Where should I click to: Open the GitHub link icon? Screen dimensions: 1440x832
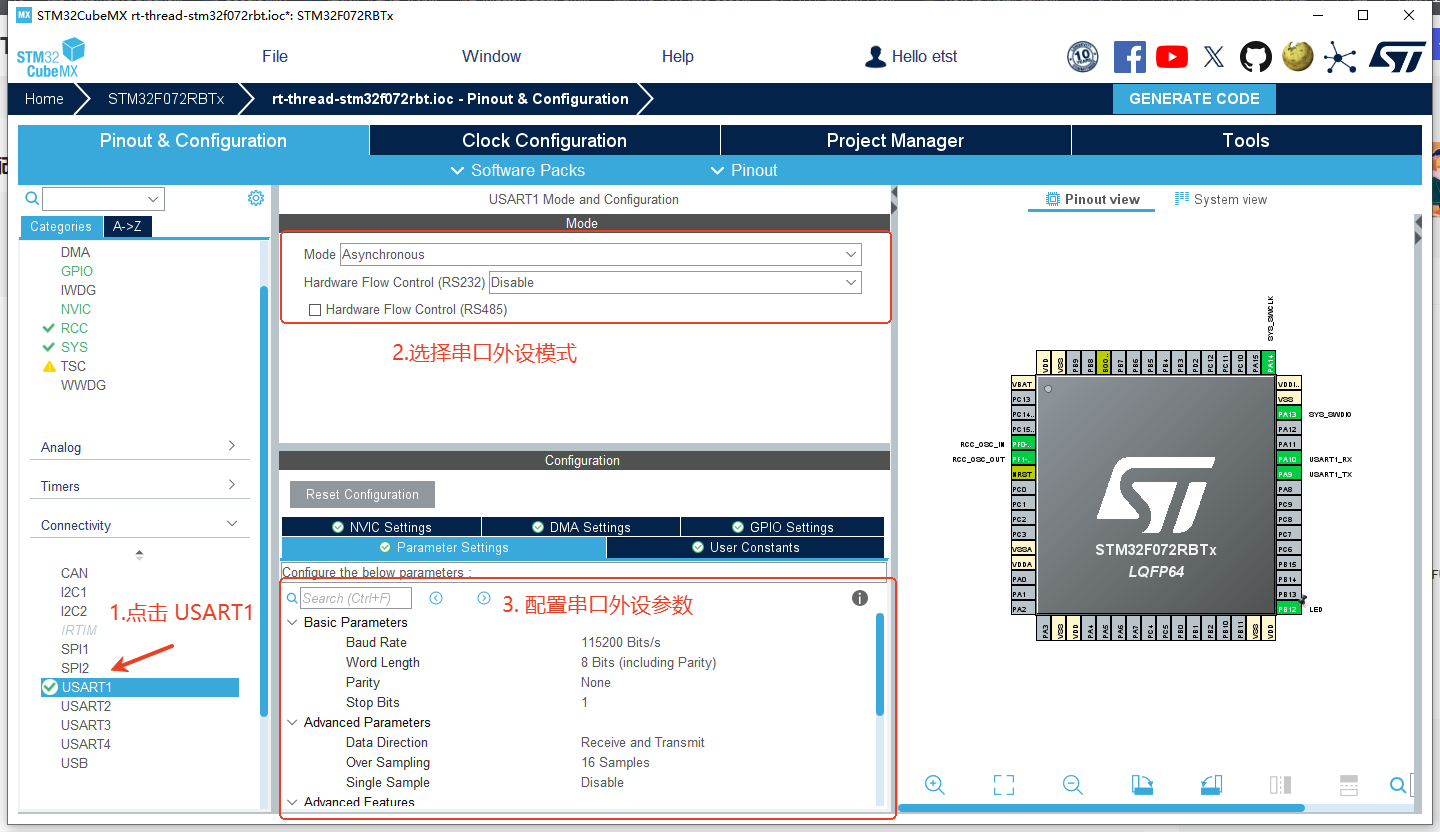pyautogui.click(x=1256, y=57)
